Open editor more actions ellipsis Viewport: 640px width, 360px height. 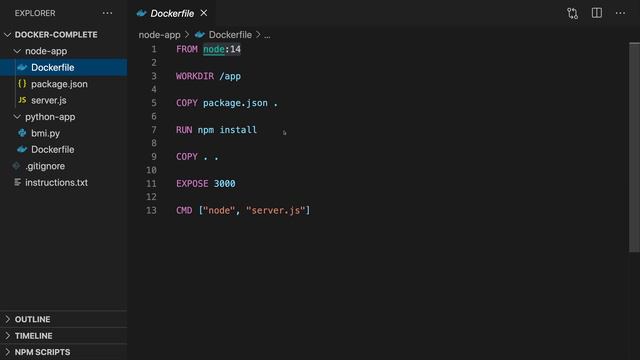(620, 13)
